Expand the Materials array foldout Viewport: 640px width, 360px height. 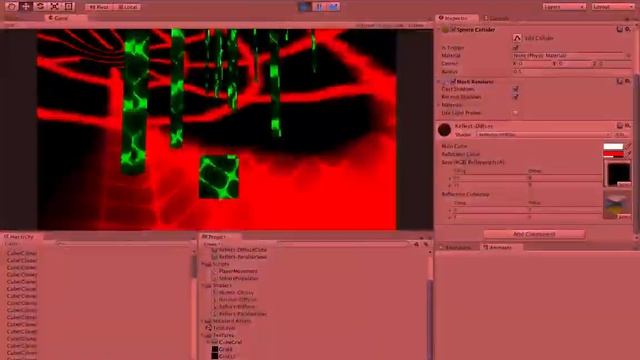click(x=439, y=105)
